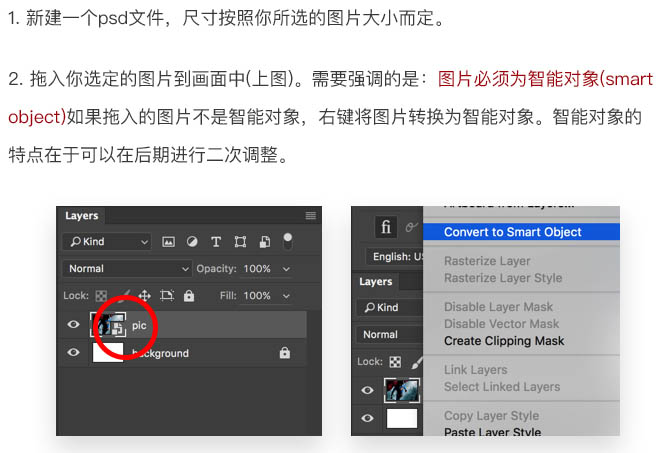The height and width of the screenshot is (453, 658).
Task: Click the smart object filter icon
Action: 264,242
